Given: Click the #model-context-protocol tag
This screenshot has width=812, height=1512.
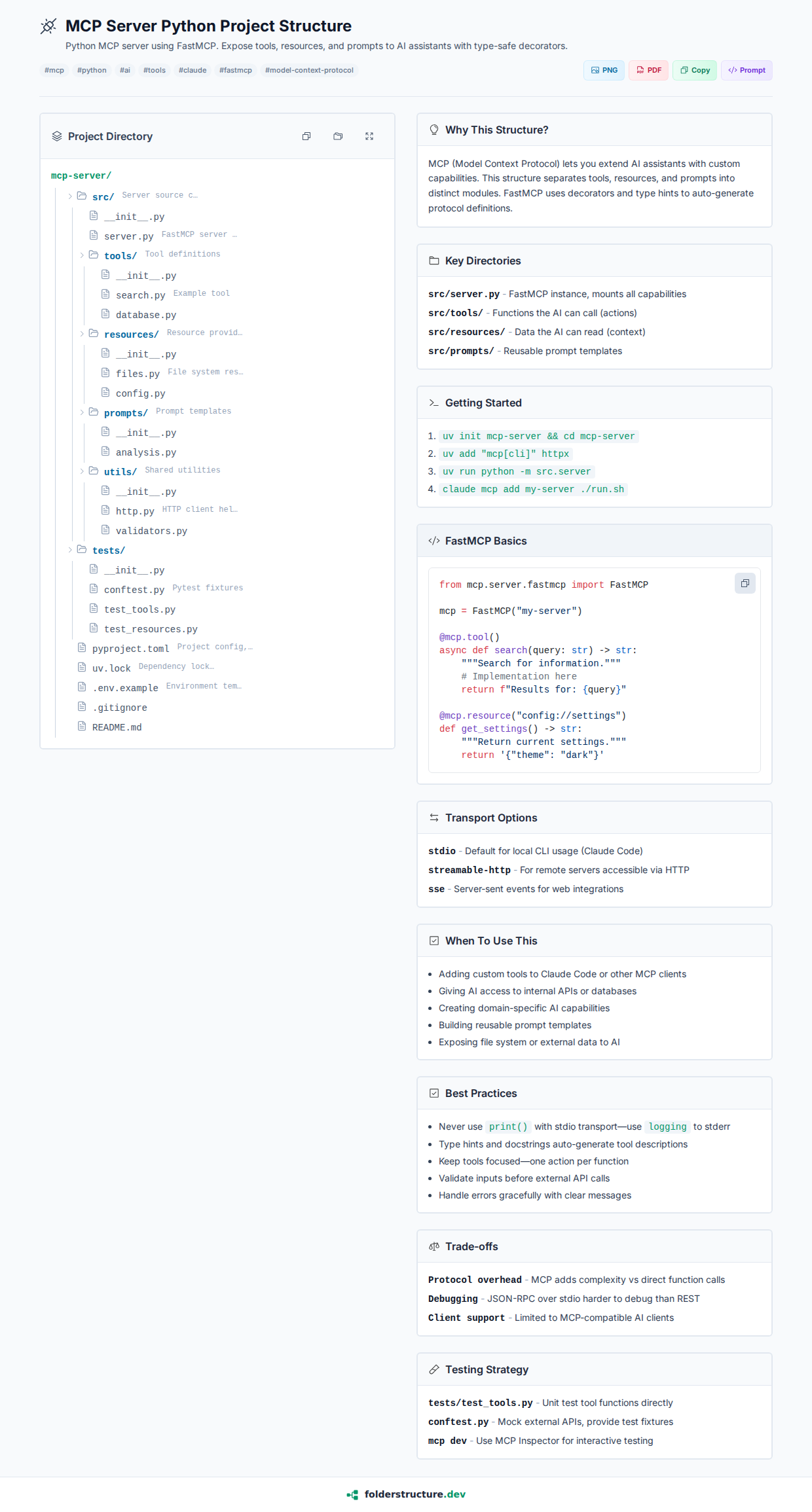Looking at the screenshot, I should click(x=309, y=70).
